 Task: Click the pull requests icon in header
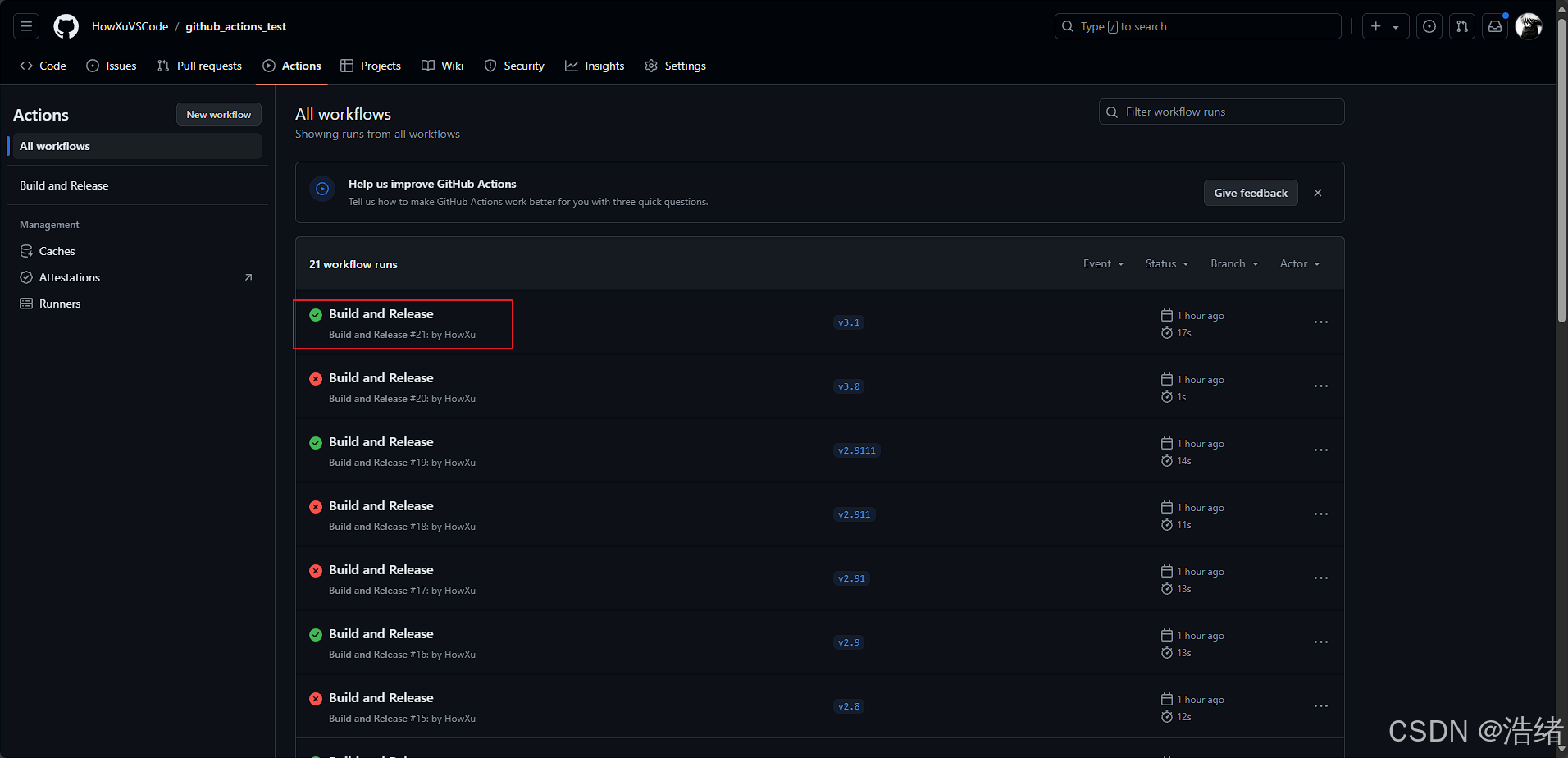pos(1462,26)
